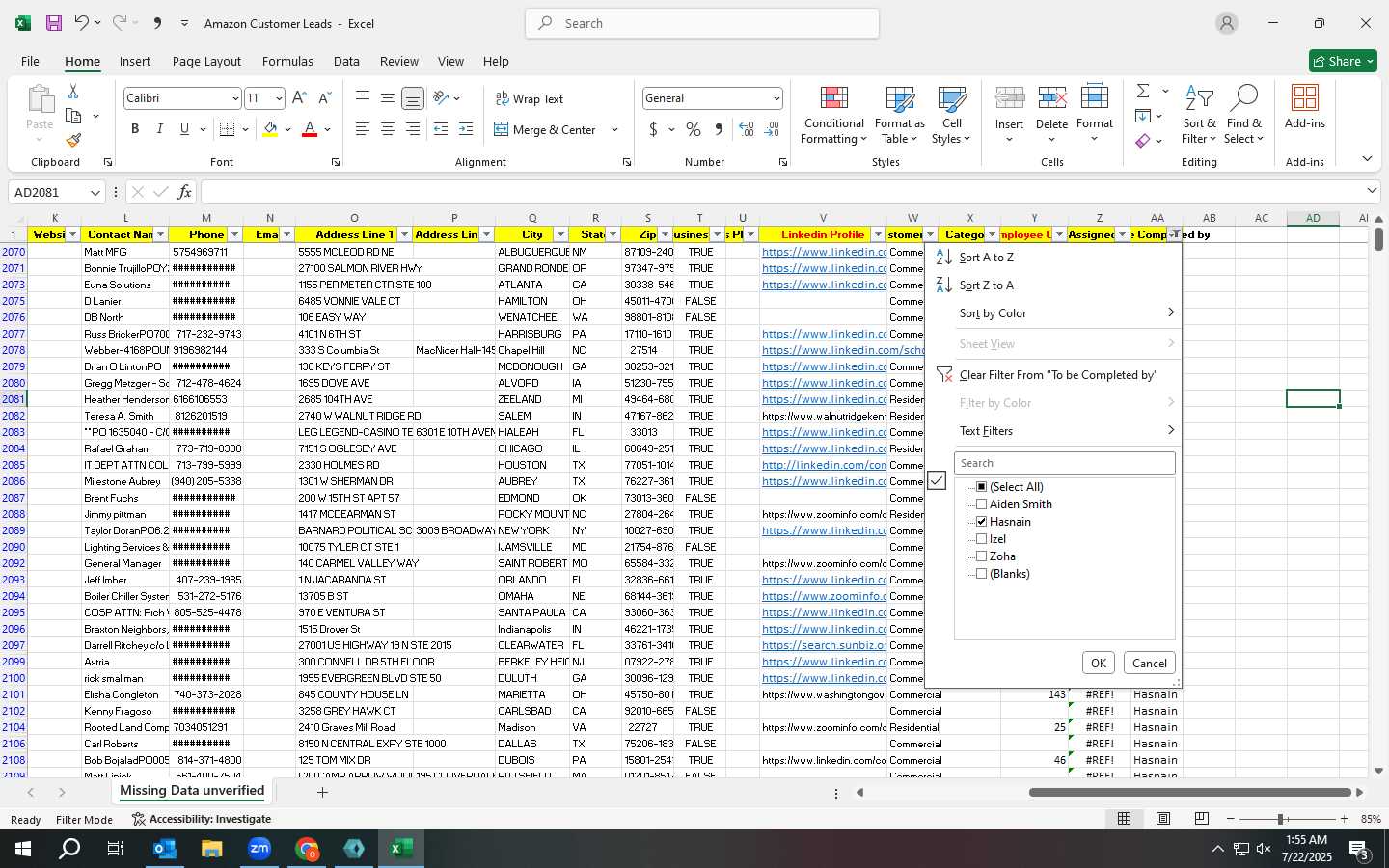Check the Zoha filter checkbox
1389x868 pixels.
click(x=982, y=556)
